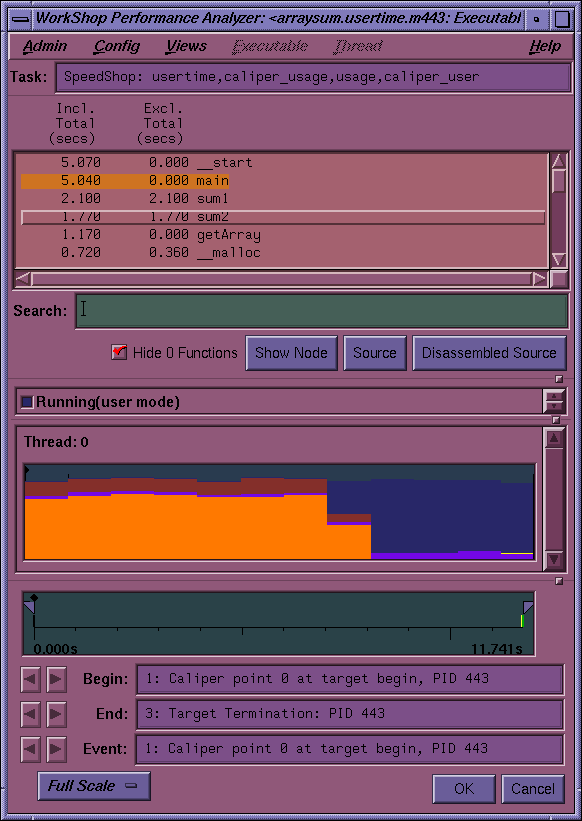
Task: Step Event to next event
Action: (x=57, y=749)
